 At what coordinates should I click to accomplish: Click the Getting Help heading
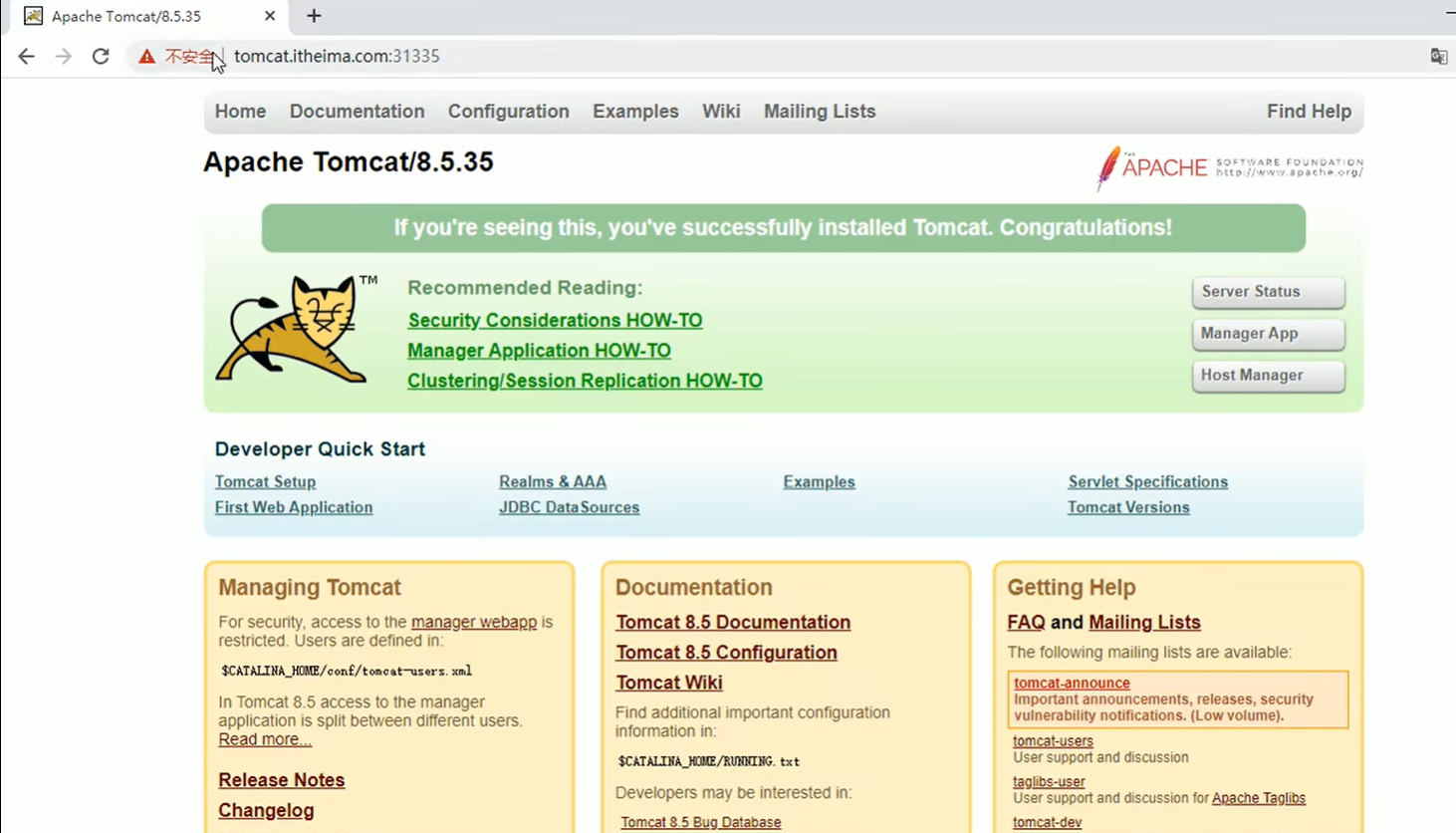pyautogui.click(x=1072, y=588)
